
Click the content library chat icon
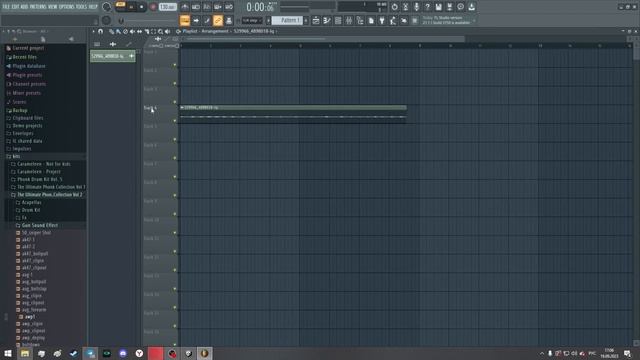pos(460,7)
